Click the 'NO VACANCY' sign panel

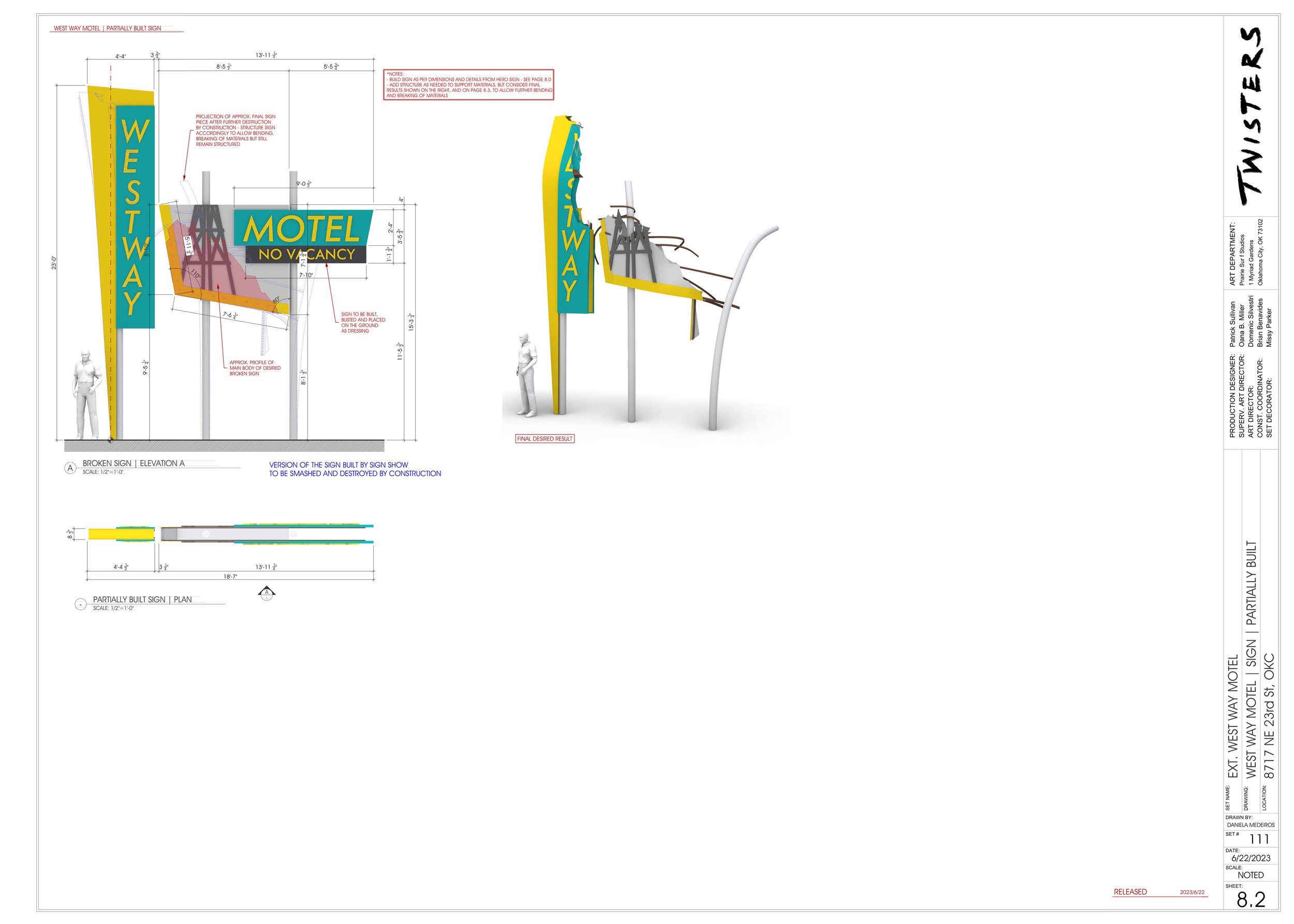pyautogui.click(x=306, y=255)
